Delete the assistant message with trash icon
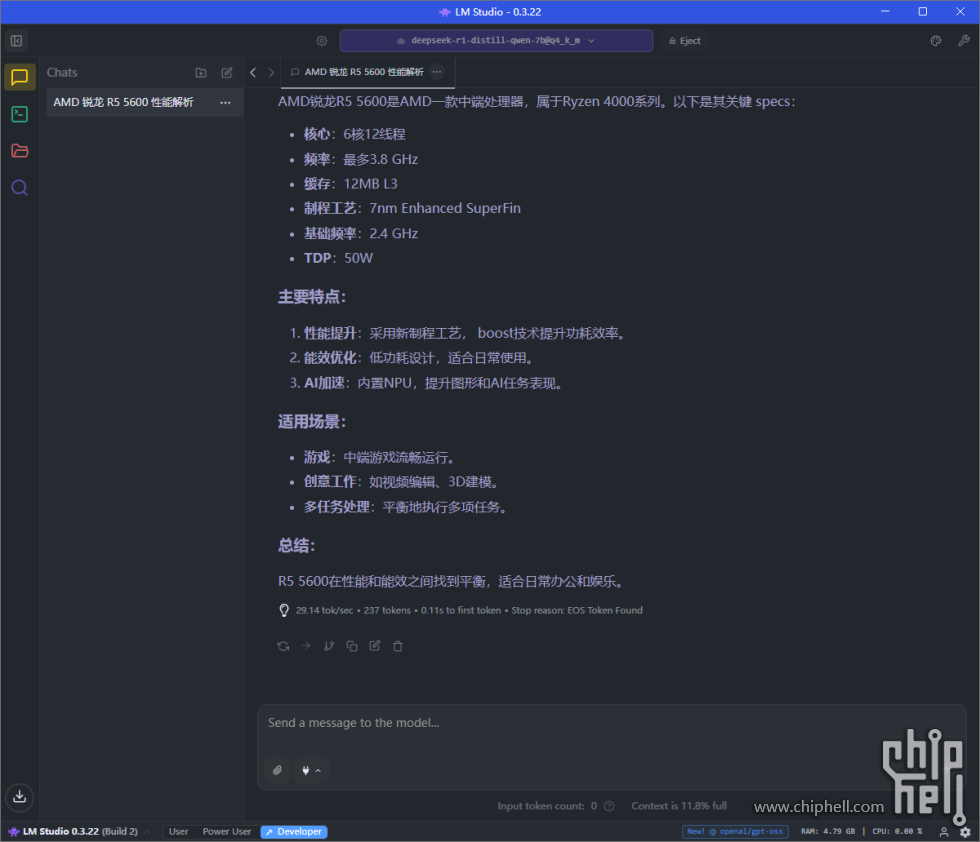 click(x=398, y=646)
